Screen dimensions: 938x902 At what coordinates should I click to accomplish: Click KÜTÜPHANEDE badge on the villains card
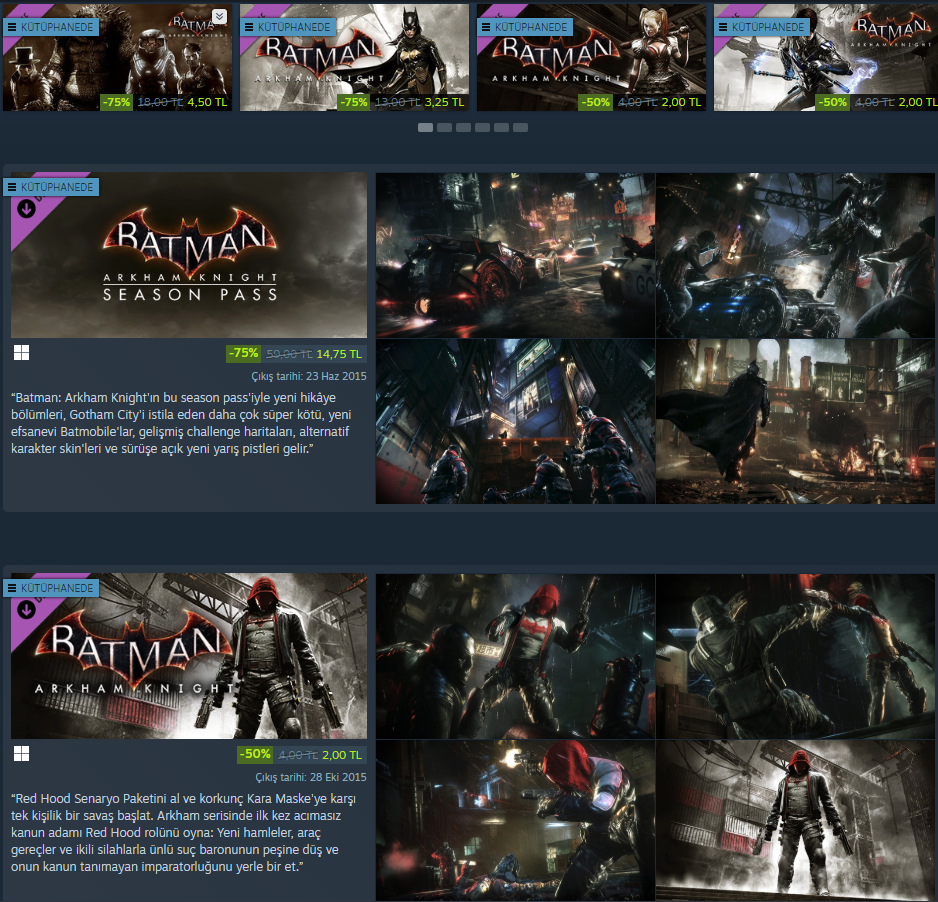[51, 27]
